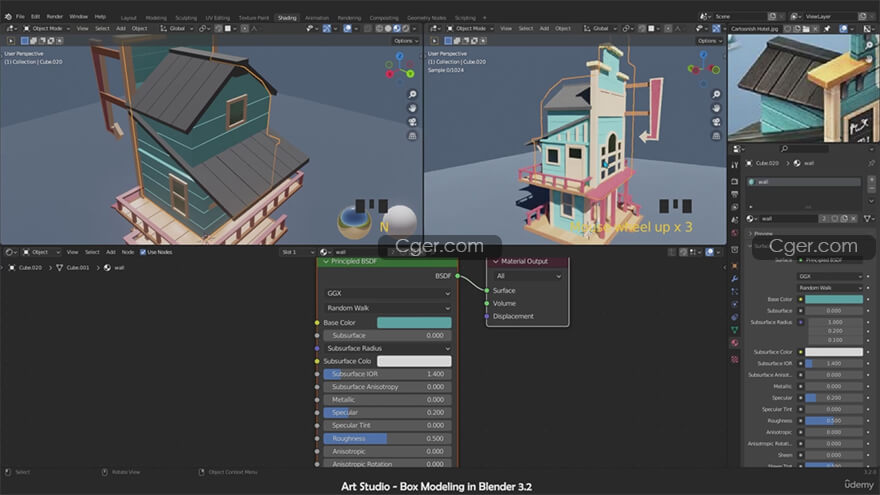
Task: Open All target dropdown in Material Output
Action: [527, 276]
